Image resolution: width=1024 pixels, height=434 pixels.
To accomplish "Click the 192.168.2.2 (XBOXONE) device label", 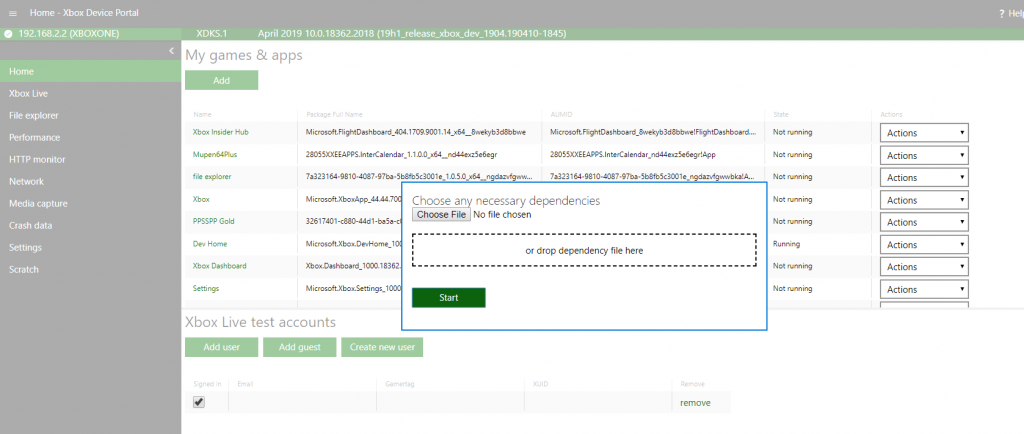I will click(x=69, y=33).
